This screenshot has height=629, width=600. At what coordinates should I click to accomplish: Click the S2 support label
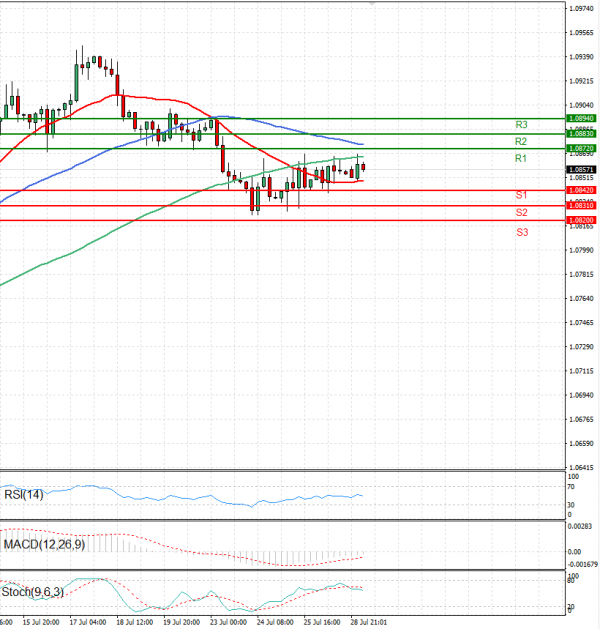coord(521,213)
